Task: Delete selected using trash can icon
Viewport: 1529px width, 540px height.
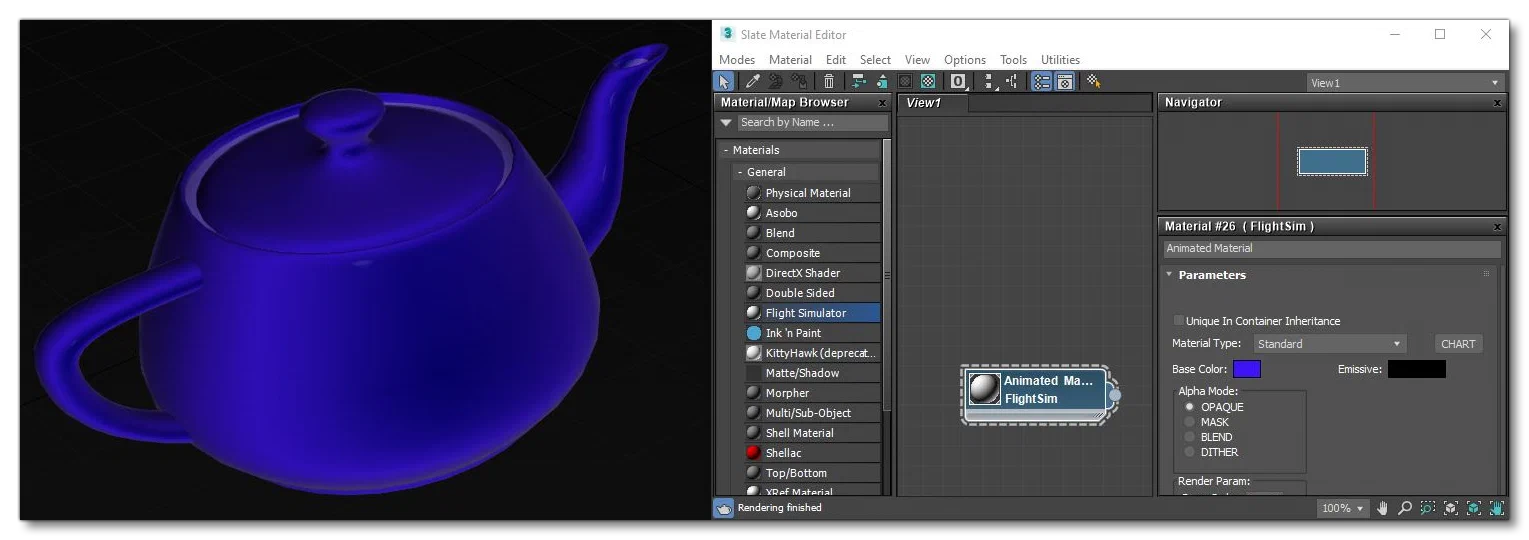Action: (828, 82)
